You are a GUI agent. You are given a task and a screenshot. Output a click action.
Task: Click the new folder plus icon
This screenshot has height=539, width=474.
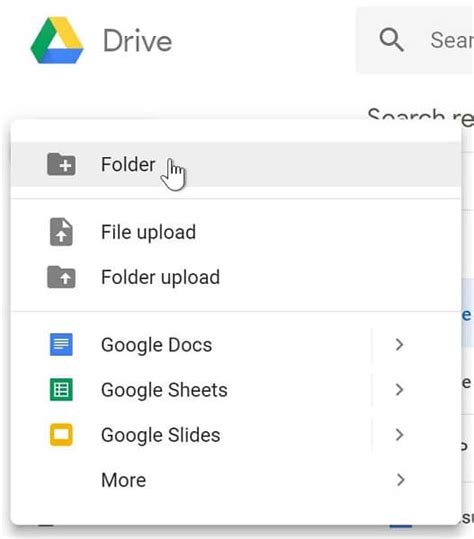click(61, 164)
